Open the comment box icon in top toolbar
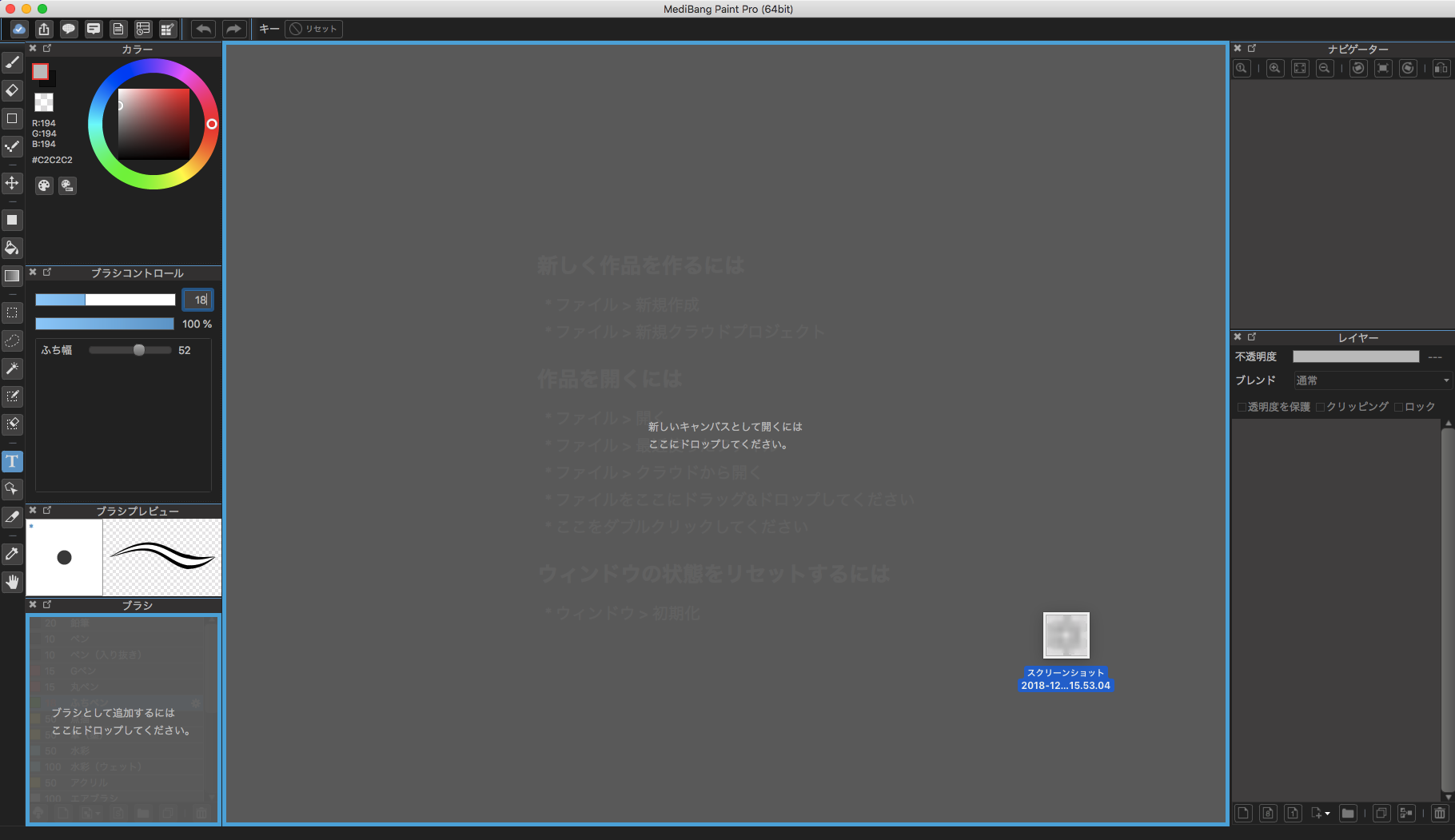The image size is (1455, 840). pos(94,29)
